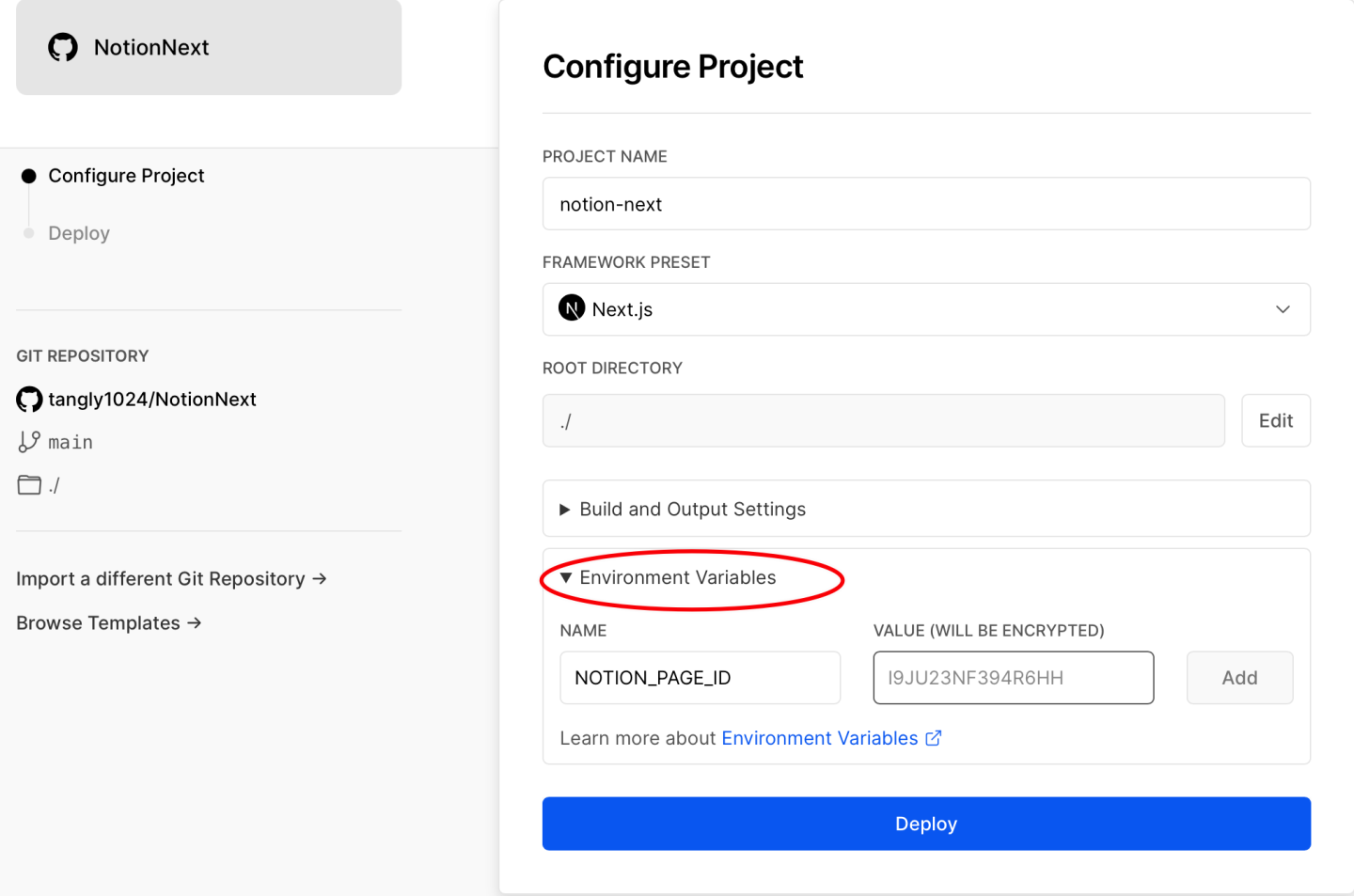Click the GitHub logo beside NotionNext title
Viewport: 1354px width, 896px height.
[x=63, y=47]
